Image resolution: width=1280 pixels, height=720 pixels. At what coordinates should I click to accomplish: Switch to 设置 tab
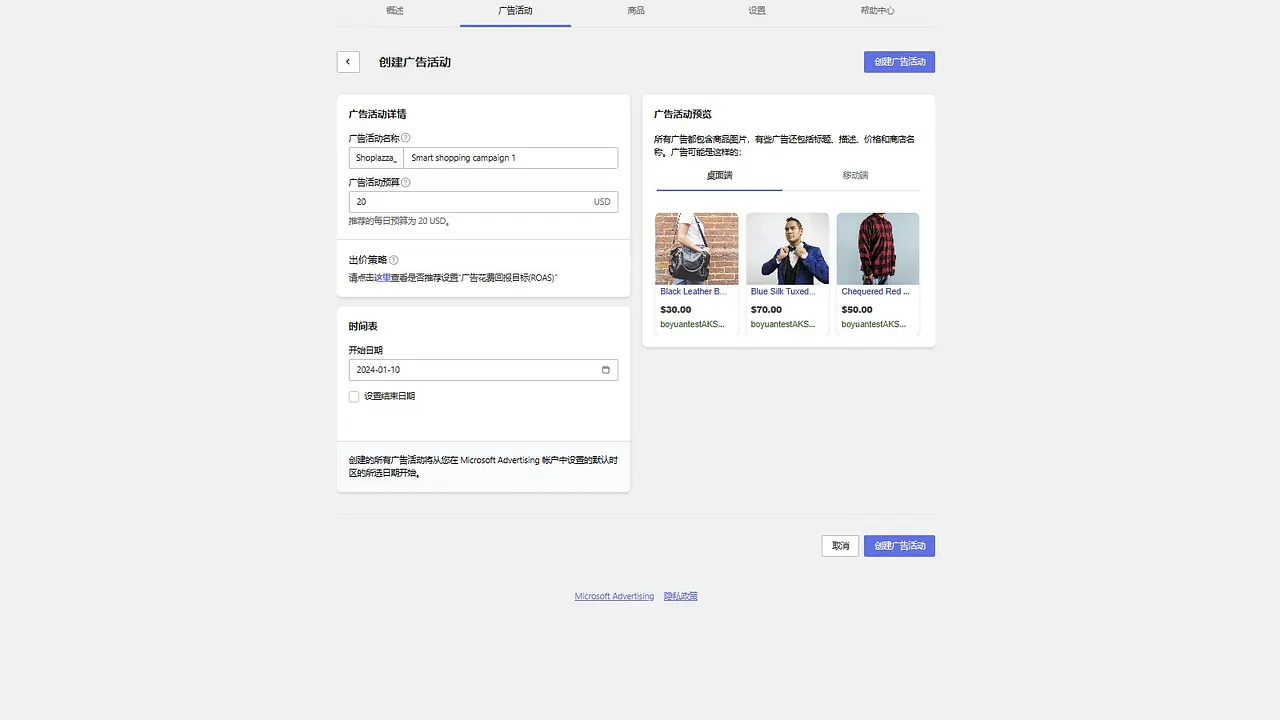coord(757,11)
